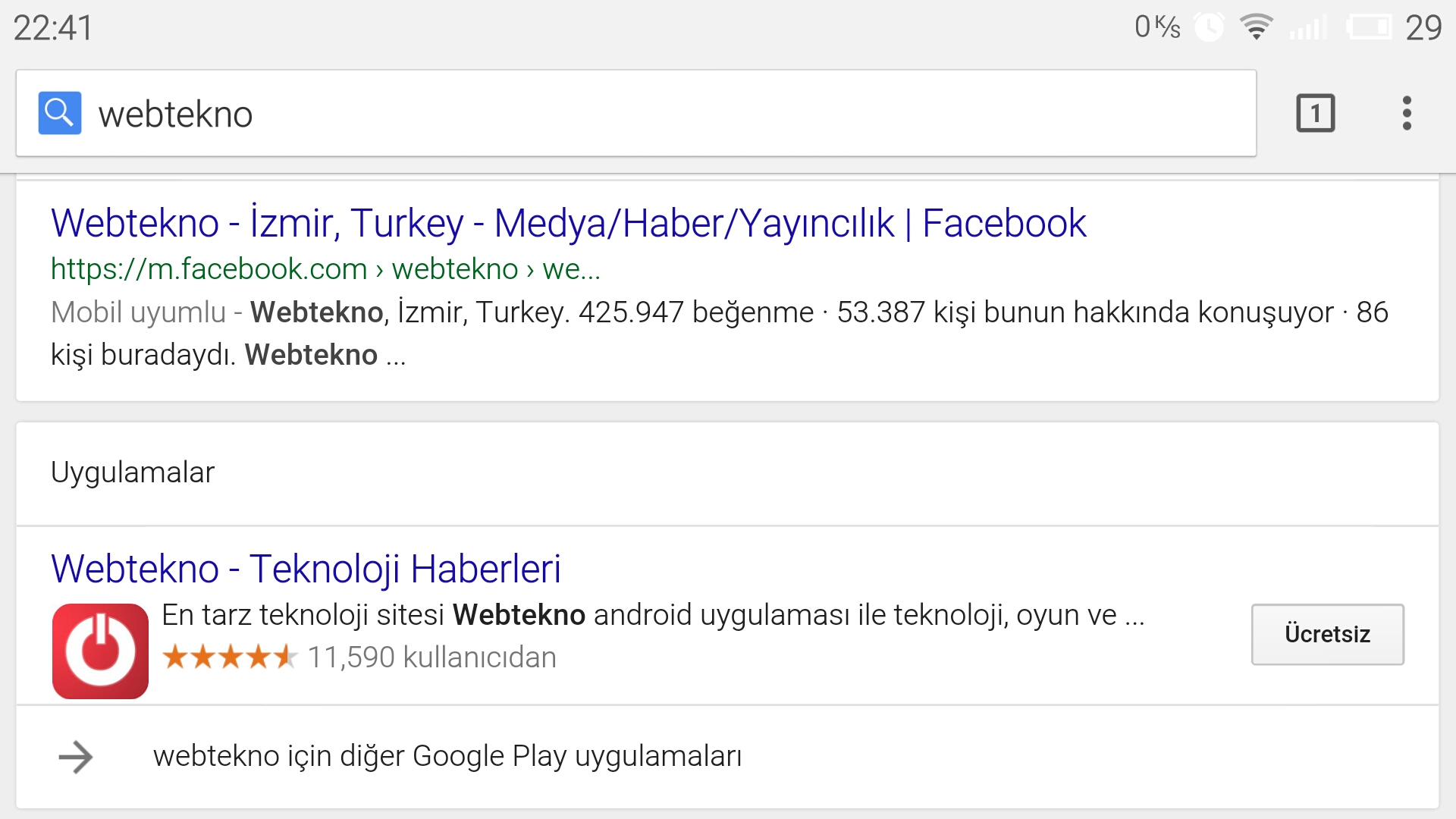Tap the arrow icon for more Google Play apps
This screenshot has height=819, width=1456.
[x=76, y=757]
